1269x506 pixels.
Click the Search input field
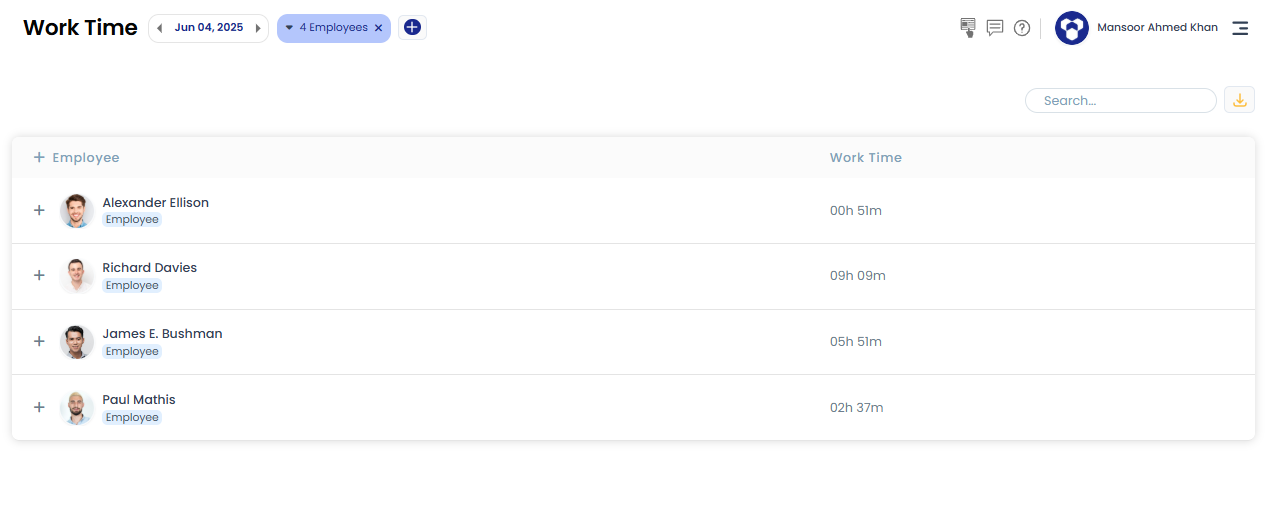pyautogui.click(x=1121, y=100)
